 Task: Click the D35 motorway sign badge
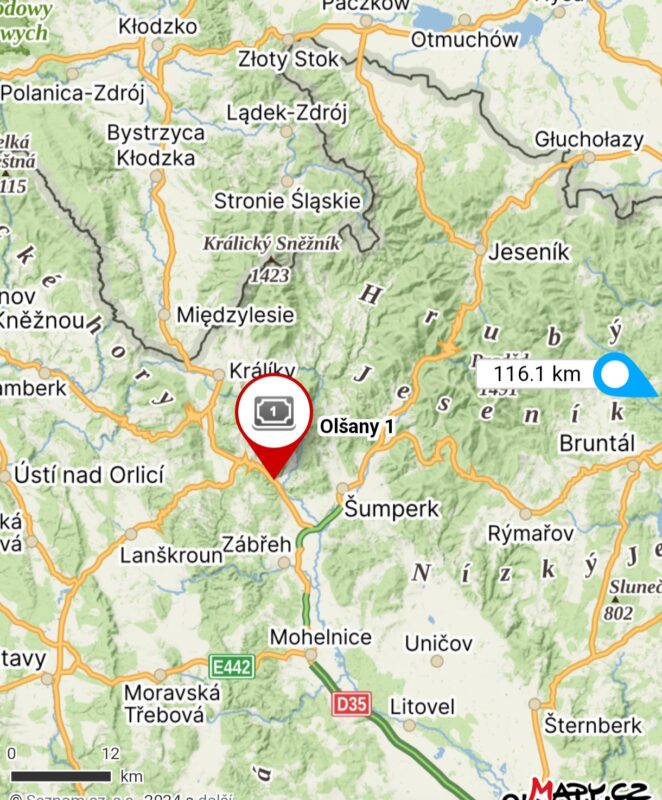[x=351, y=705]
